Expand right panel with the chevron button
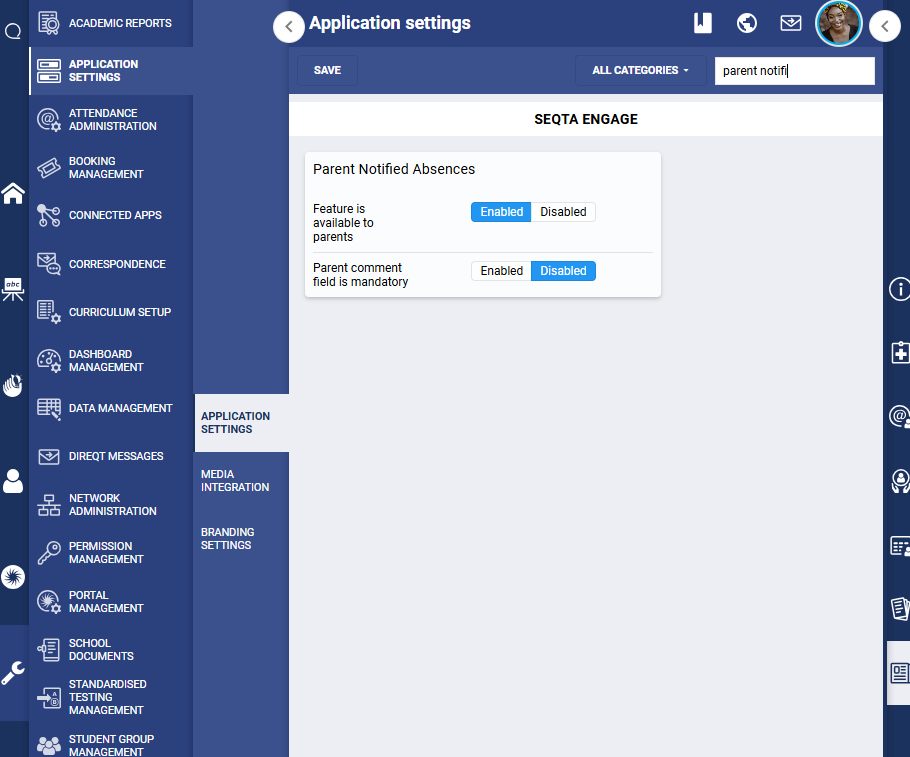The image size is (910, 757). pyautogui.click(x=885, y=27)
